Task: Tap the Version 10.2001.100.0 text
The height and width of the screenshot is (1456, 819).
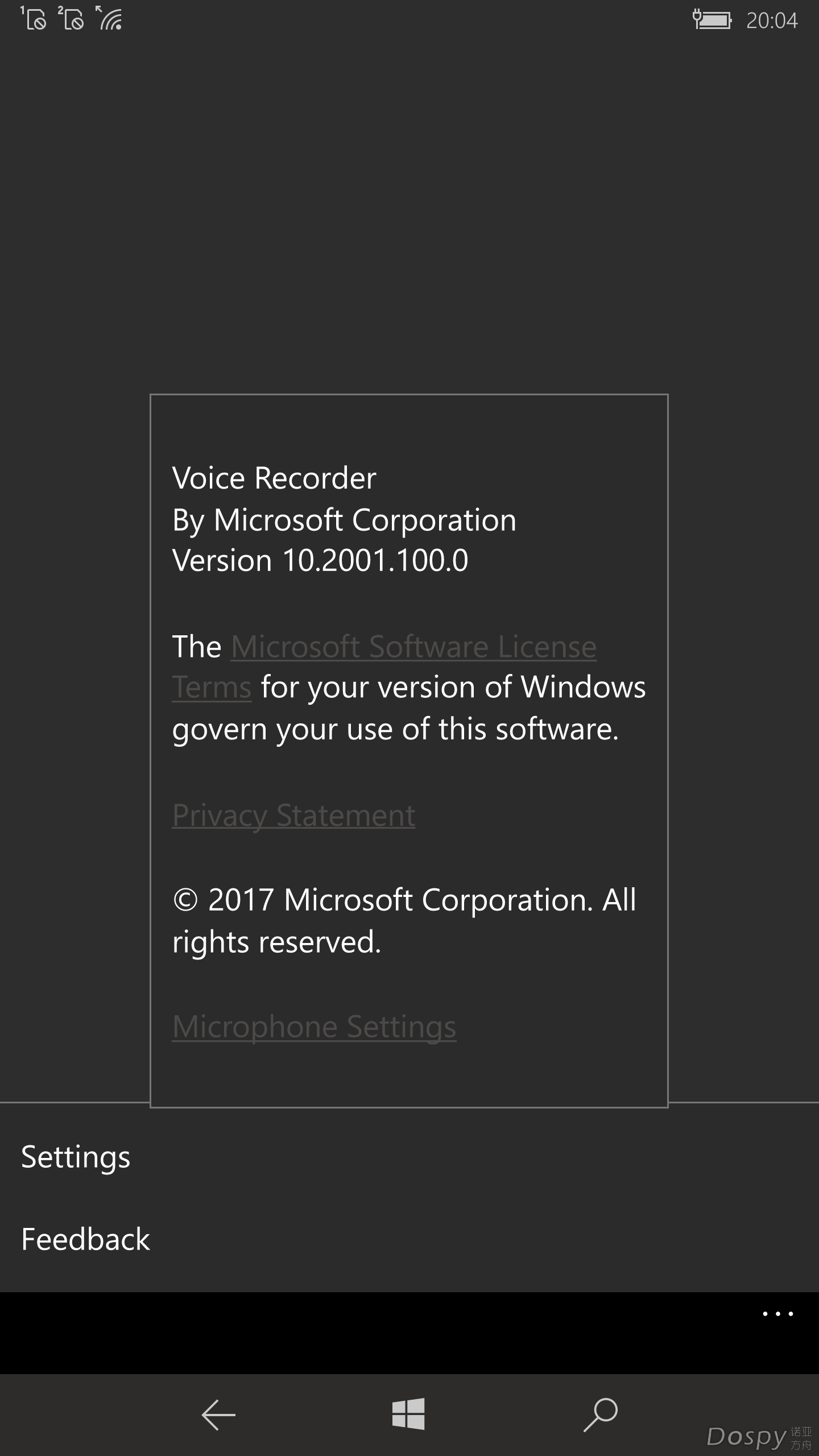Action: [320, 560]
